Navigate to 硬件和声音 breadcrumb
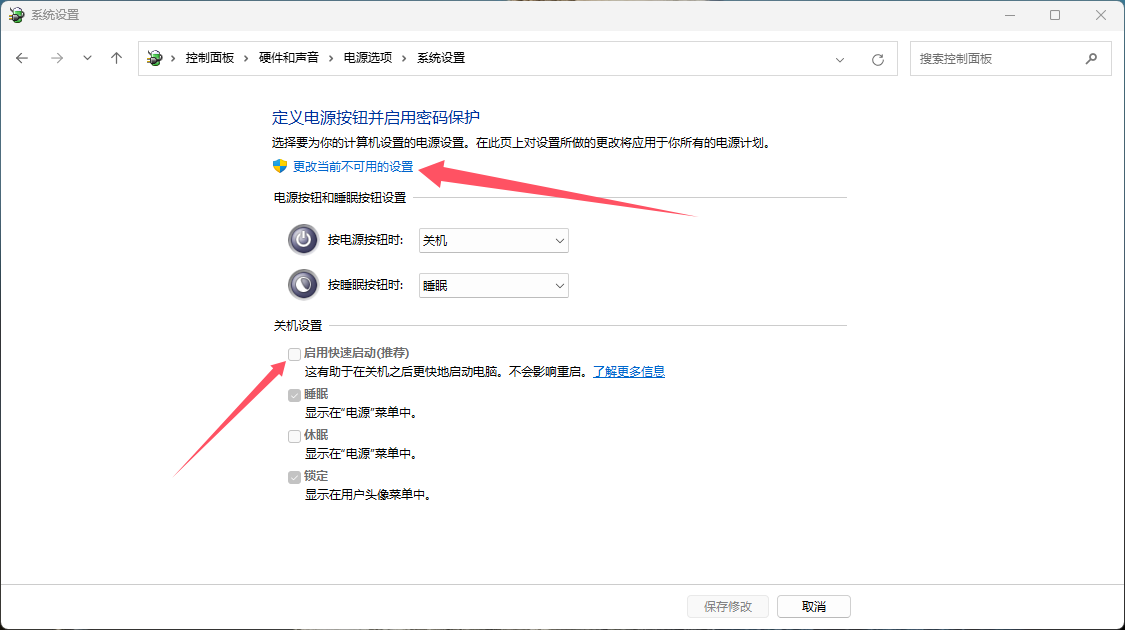Image resolution: width=1125 pixels, height=630 pixels. click(288, 58)
